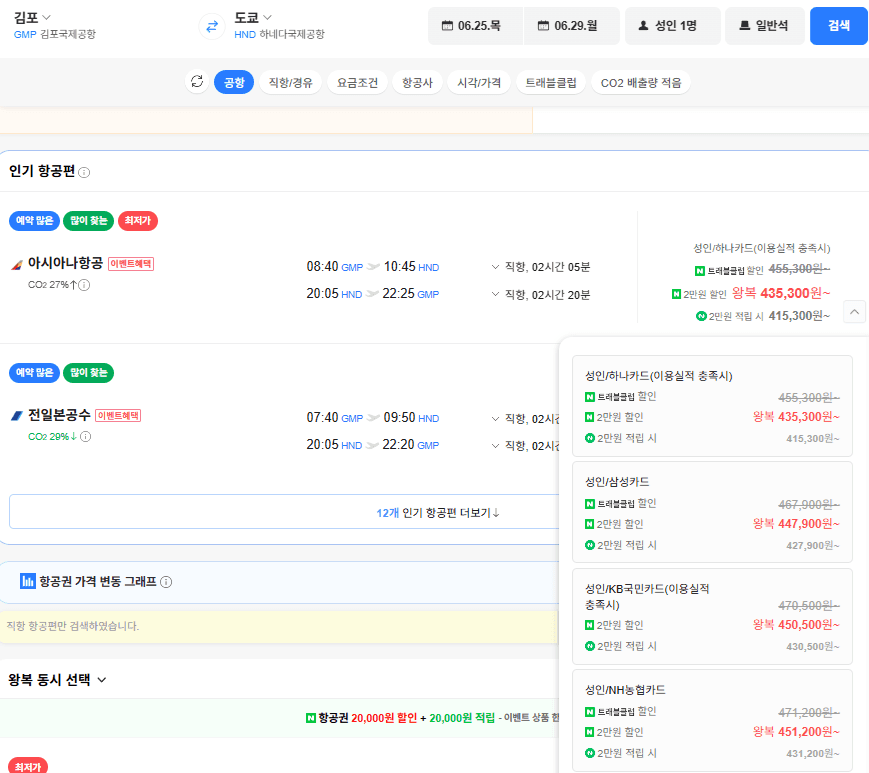The height and width of the screenshot is (773, 869).
Task: Click calendar icon on 06.29.월 date
Action: pyautogui.click(x=543, y=25)
